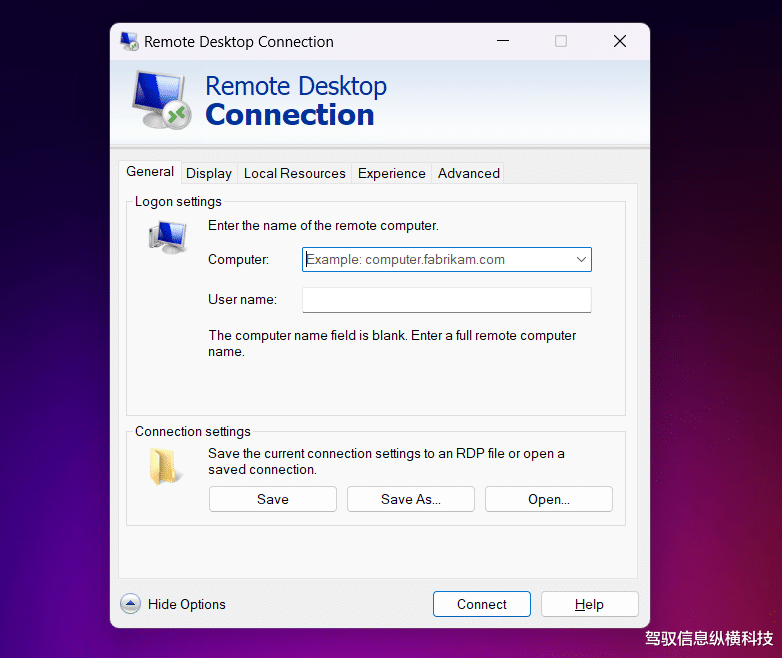Open the Experience tab
Image resolution: width=782 pixels, height=658 pixels.
[391, 173]
